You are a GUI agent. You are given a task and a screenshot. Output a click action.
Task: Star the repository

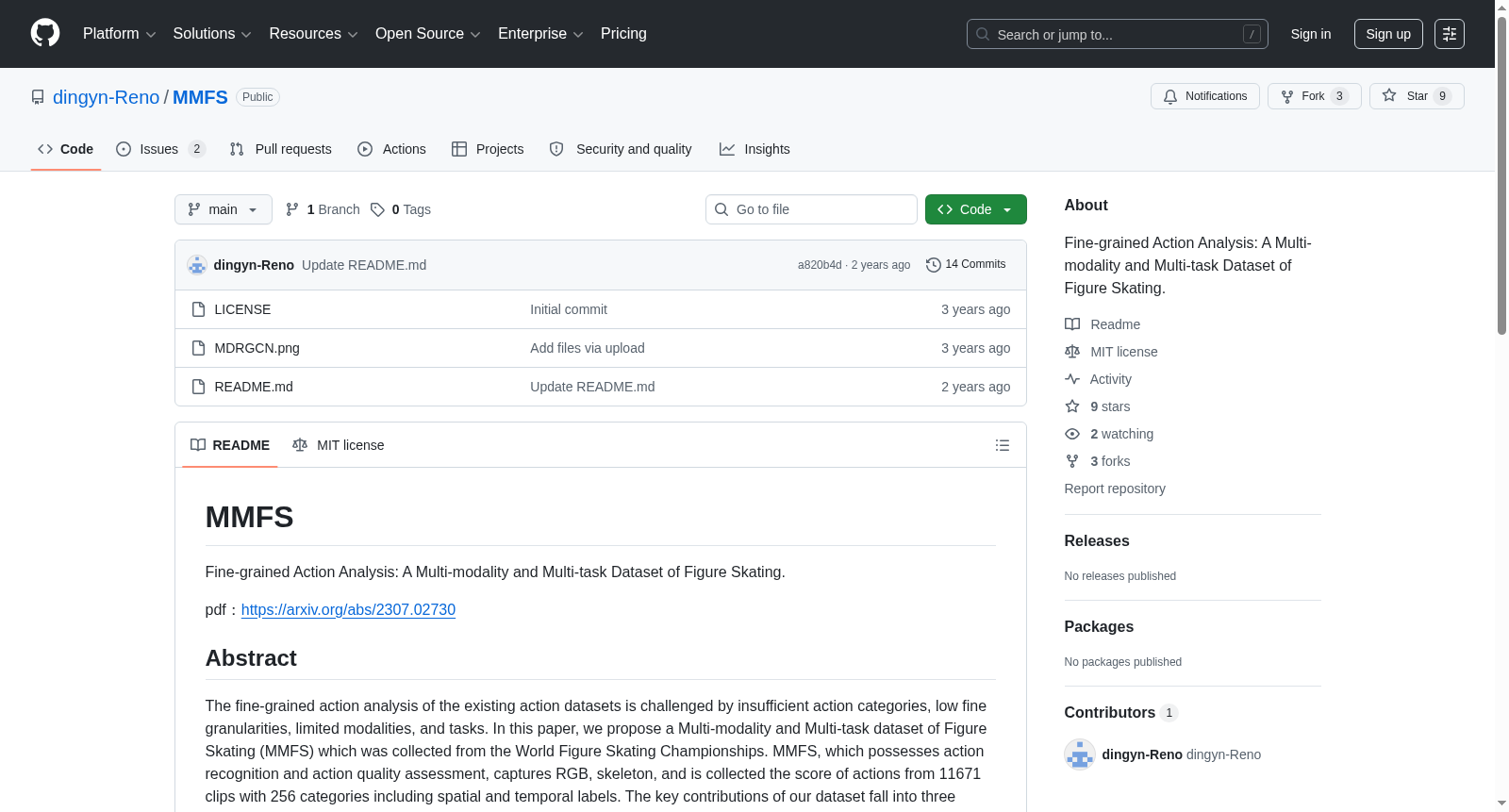coord(1416,96)
